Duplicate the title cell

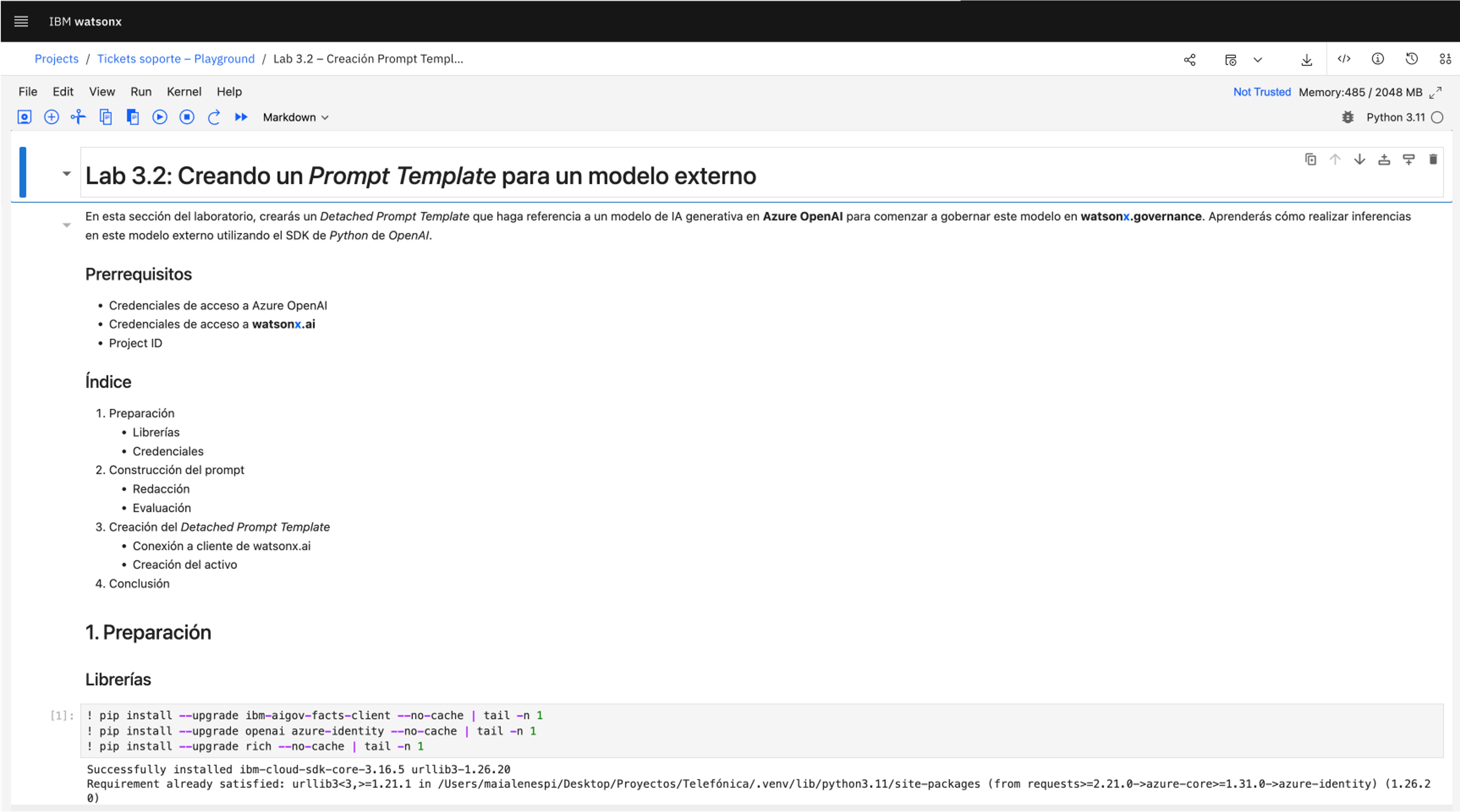(x=1310, y=160)
